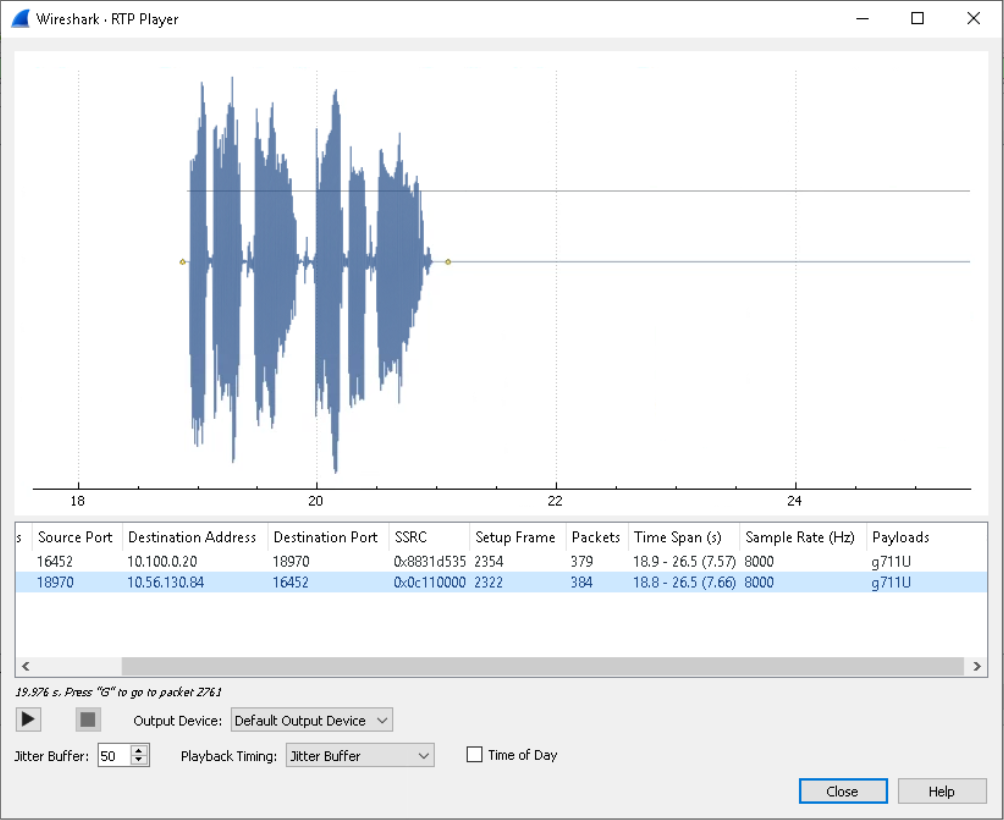Click destination address 10.56.130.84

pos(165,583)
